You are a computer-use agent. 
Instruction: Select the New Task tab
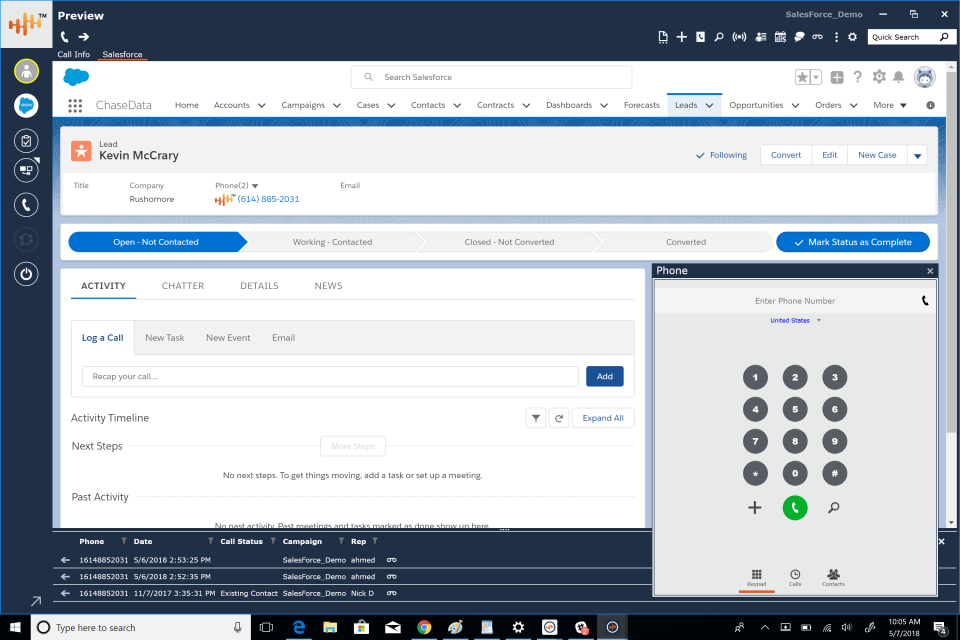[x=165, y=337]
